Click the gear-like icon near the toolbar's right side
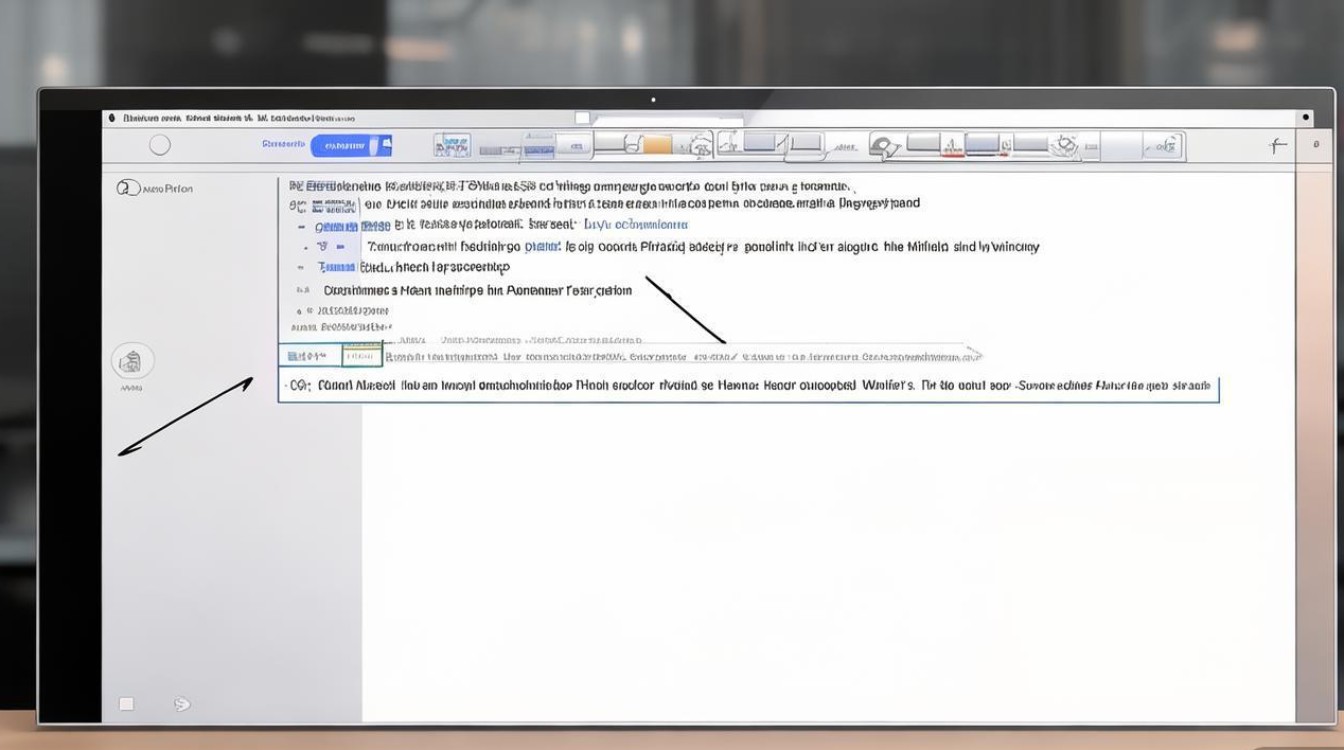 (x=1065, y=146)
